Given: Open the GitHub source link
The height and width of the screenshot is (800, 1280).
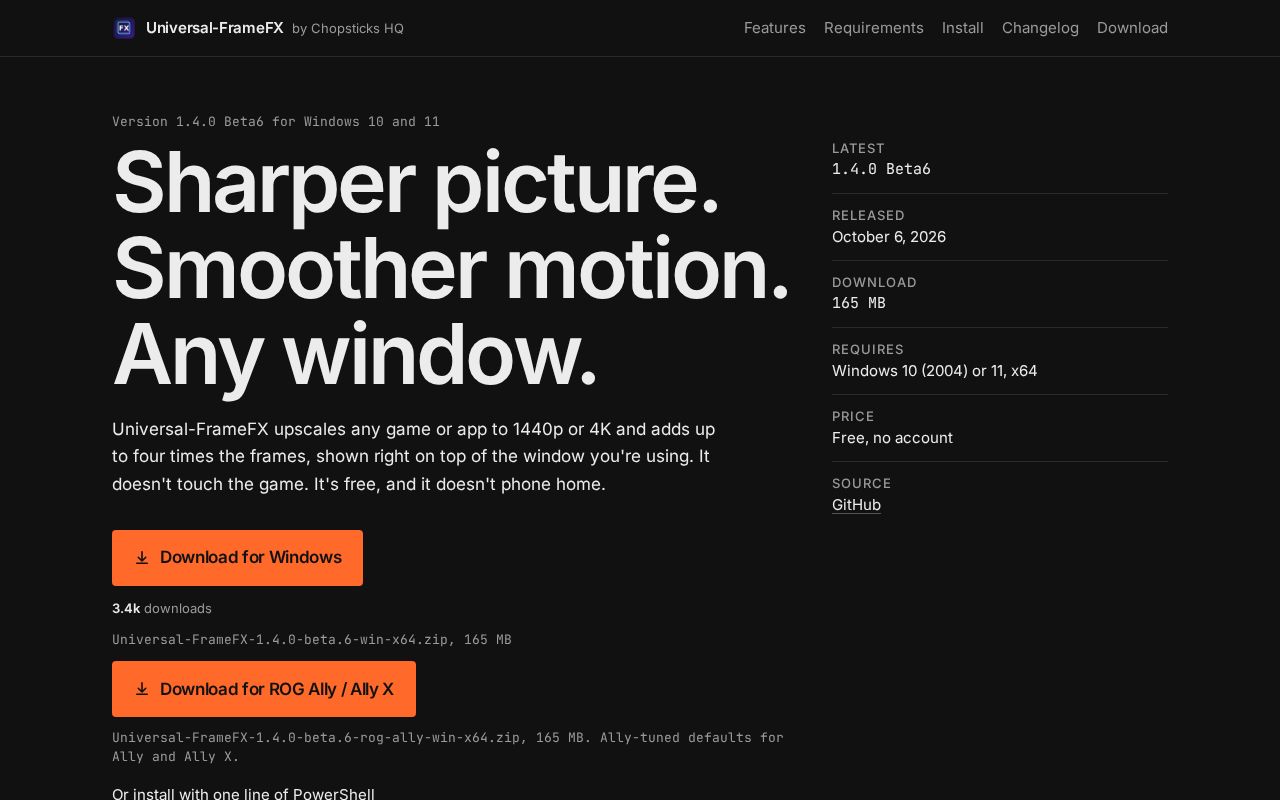Looking at the screenshot, I should coord(856,505).
